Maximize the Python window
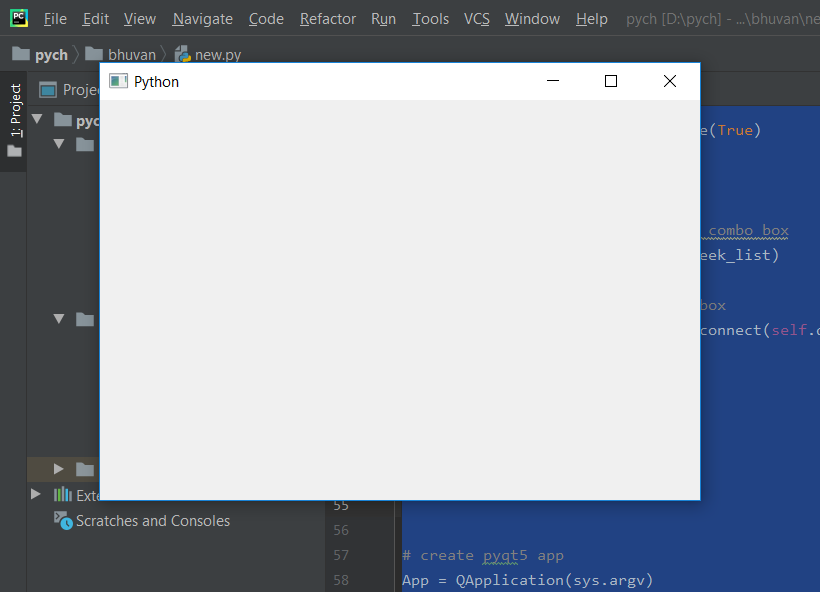The image size is (820, 592). tap(611, 81)
